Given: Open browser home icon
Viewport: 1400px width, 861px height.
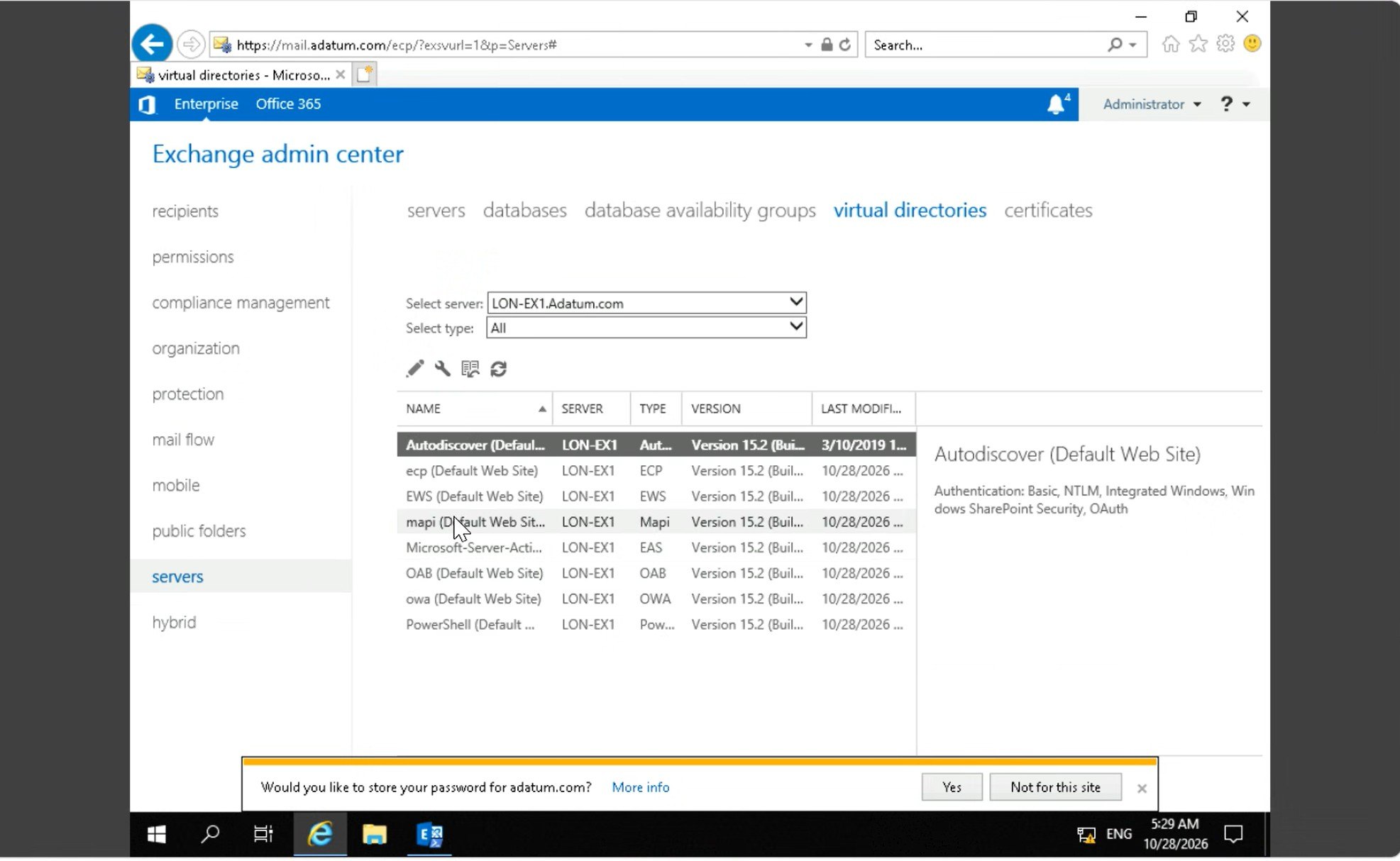Looking at the screenshot, I should point(1171,45).
